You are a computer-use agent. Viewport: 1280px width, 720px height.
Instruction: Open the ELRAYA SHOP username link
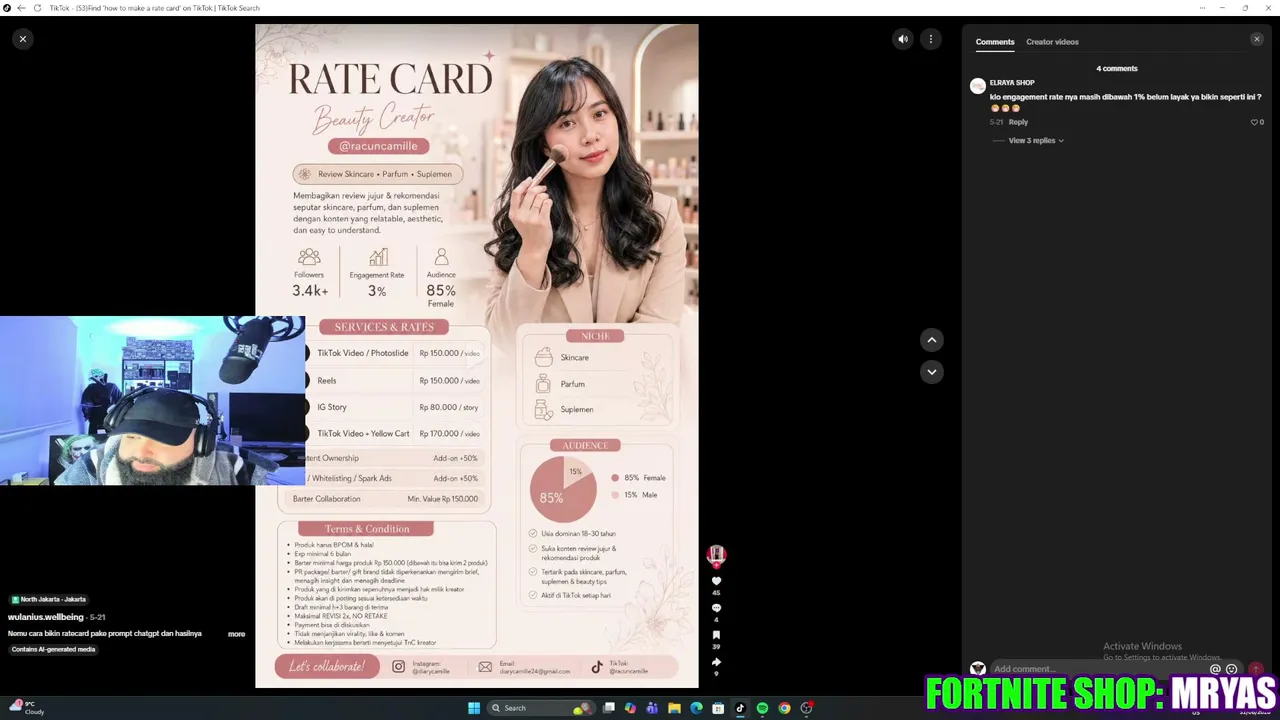1012,83
